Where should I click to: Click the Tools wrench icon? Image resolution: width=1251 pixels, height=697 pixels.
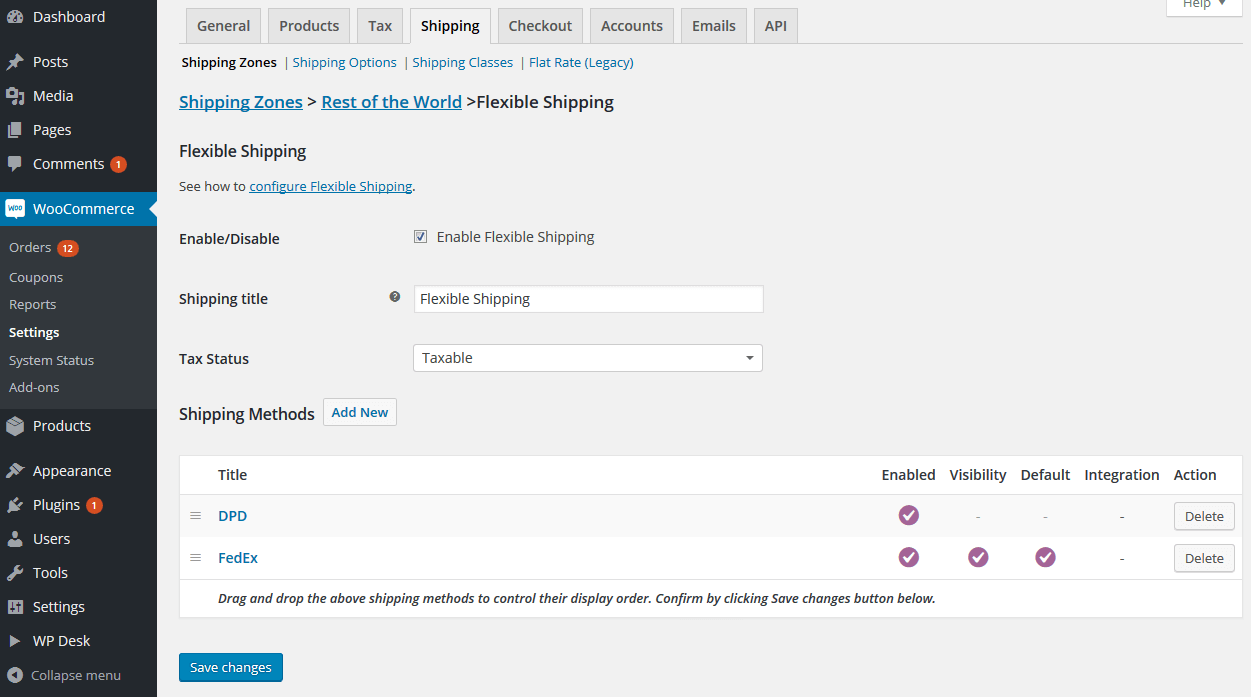click(15, 573)
